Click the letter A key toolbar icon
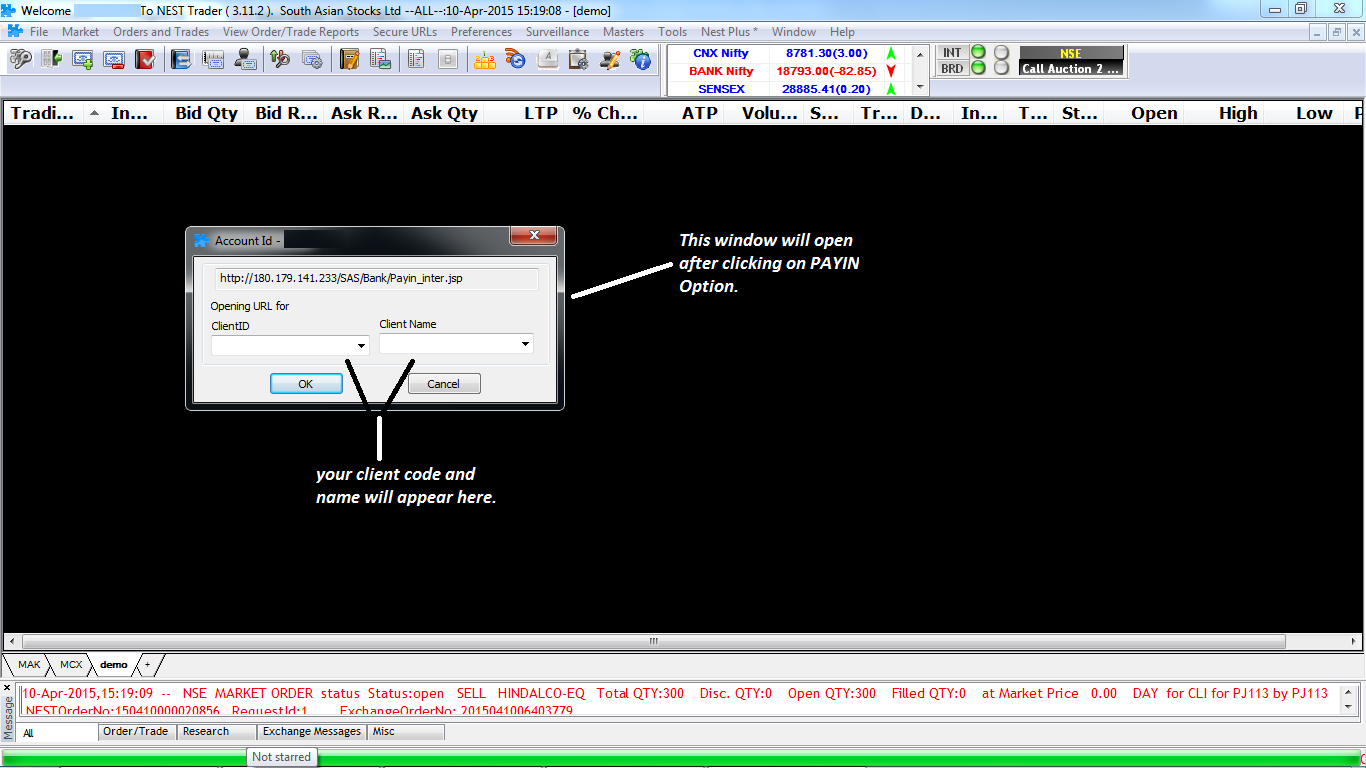This screenshot has height=768, width=1366. 547,60
